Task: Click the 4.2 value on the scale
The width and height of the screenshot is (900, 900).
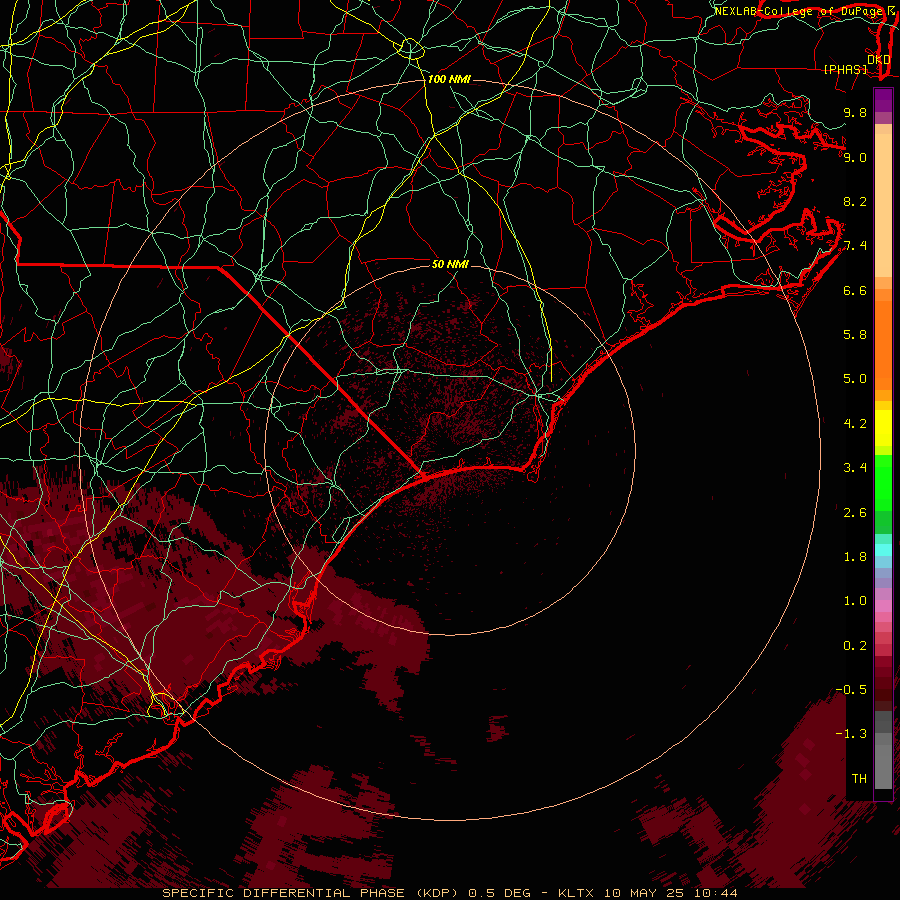Action: (855, 424)
